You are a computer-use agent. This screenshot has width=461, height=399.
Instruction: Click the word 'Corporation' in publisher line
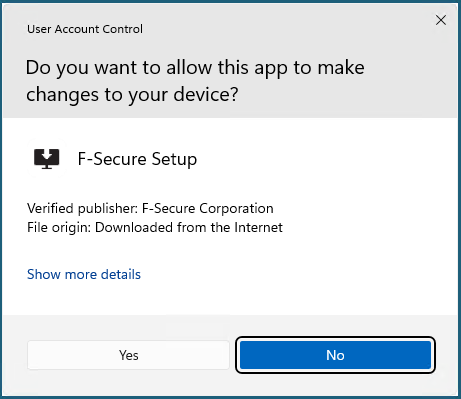[x=236, y=208]
